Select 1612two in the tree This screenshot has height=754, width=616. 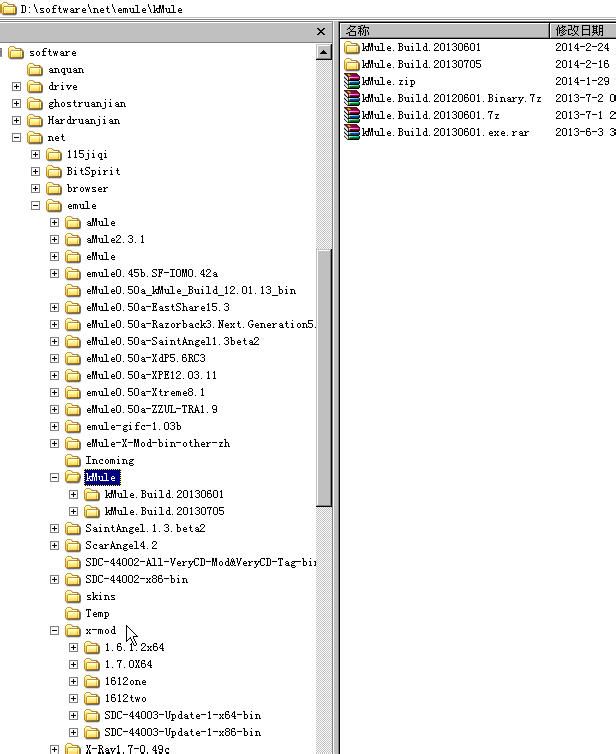point(126,698)
